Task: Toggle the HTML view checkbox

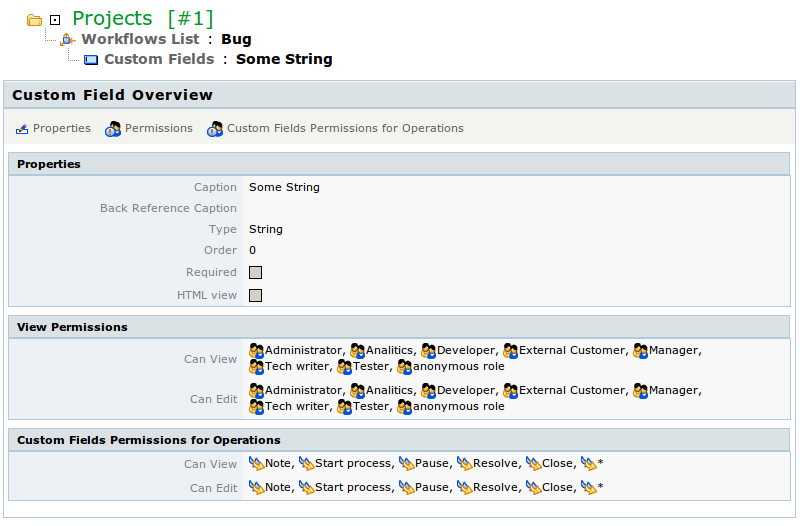Action: (256, 295)
